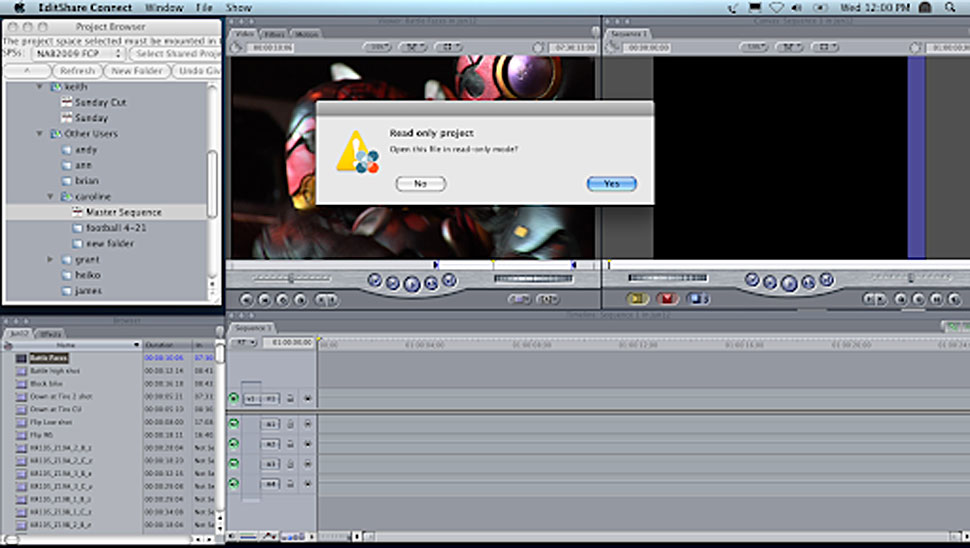Collapse the Other Users group

tap(40, 134)
